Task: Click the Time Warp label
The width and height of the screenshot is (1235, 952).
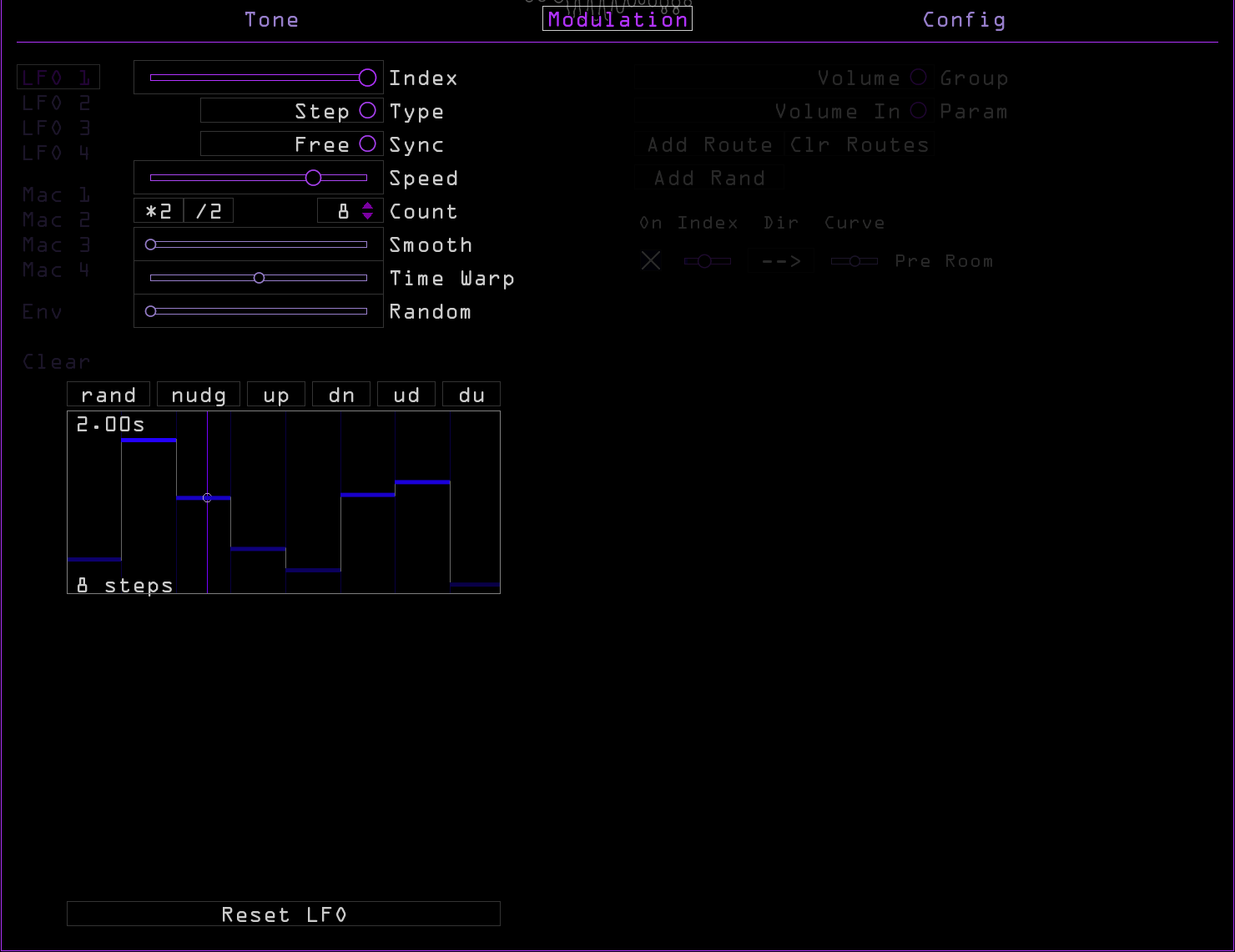Action: click(451, 278)
